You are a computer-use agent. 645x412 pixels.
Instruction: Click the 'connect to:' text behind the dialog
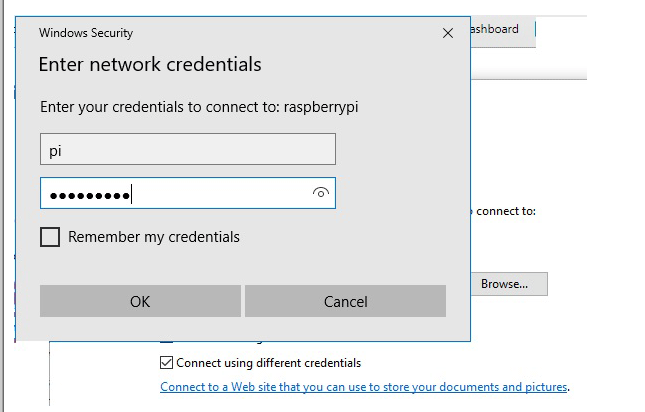pyautogui.click(x=506, y=212)
